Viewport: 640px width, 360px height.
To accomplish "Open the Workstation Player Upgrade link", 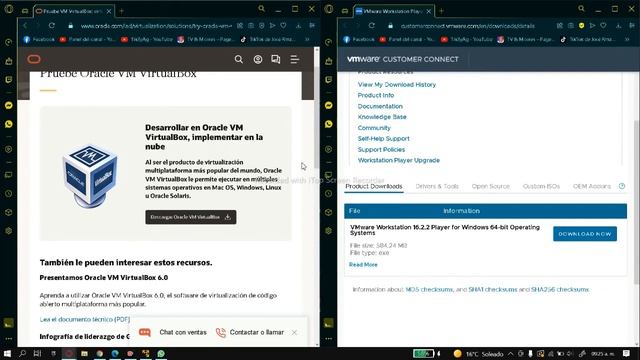I will click(x=399, y=160).
